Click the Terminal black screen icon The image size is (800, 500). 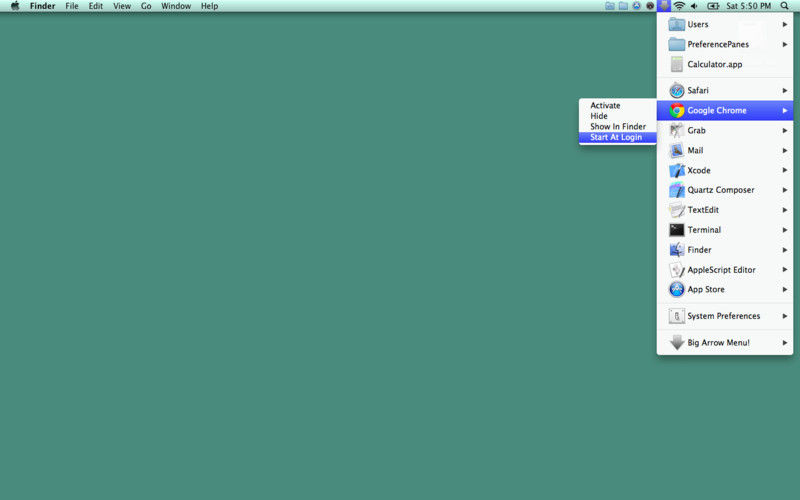coord(677,230)
